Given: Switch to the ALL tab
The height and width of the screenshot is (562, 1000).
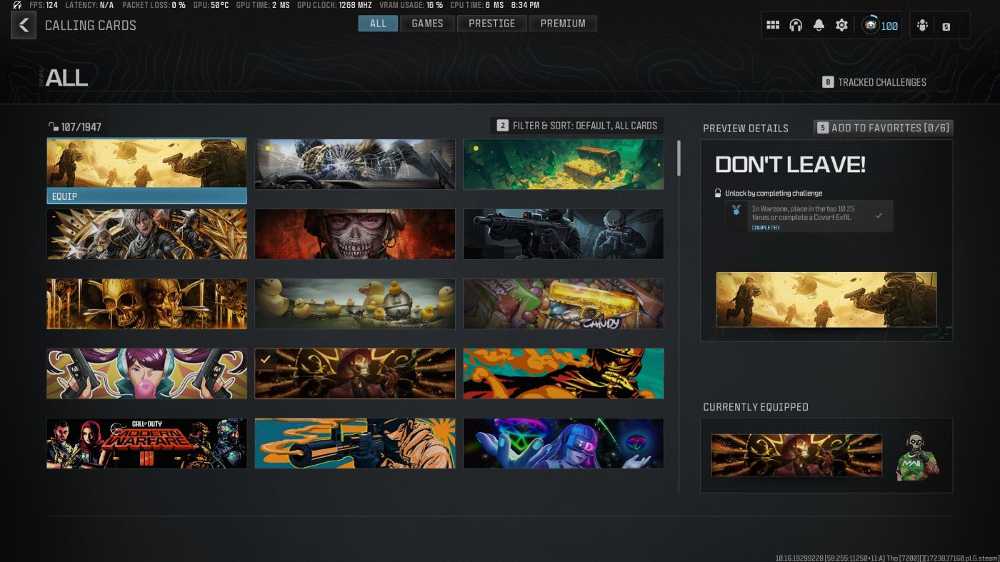Looking at the screenshot, I should tap(378, 24).
